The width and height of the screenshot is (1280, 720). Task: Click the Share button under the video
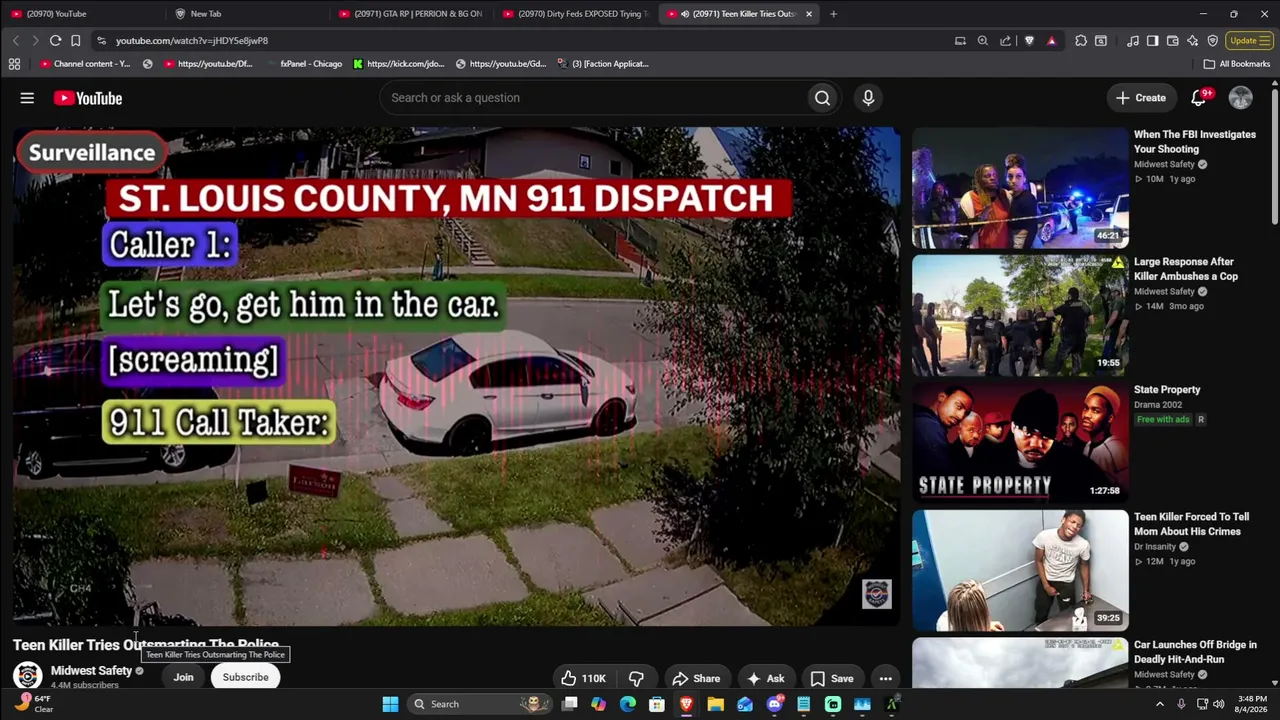696,679
